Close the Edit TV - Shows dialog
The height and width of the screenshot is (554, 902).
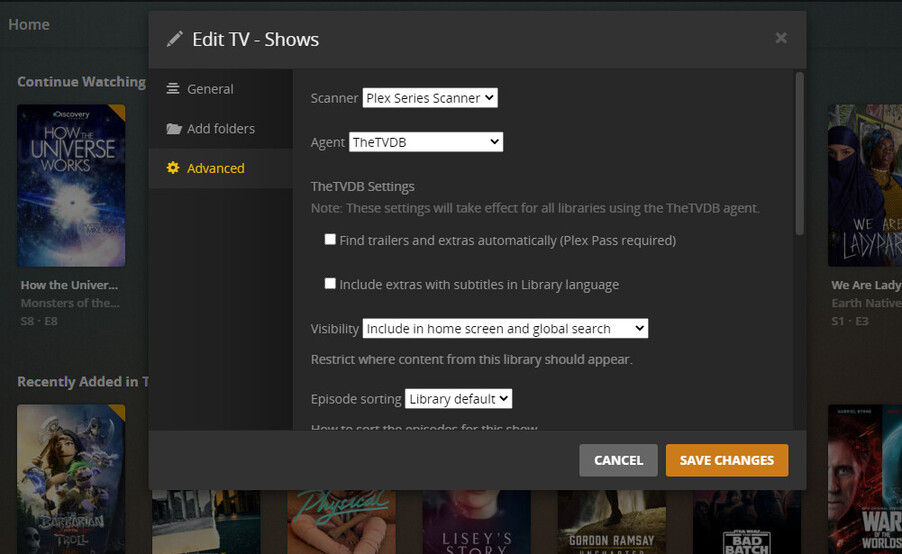pyautogui.click(x=781, y=38)
